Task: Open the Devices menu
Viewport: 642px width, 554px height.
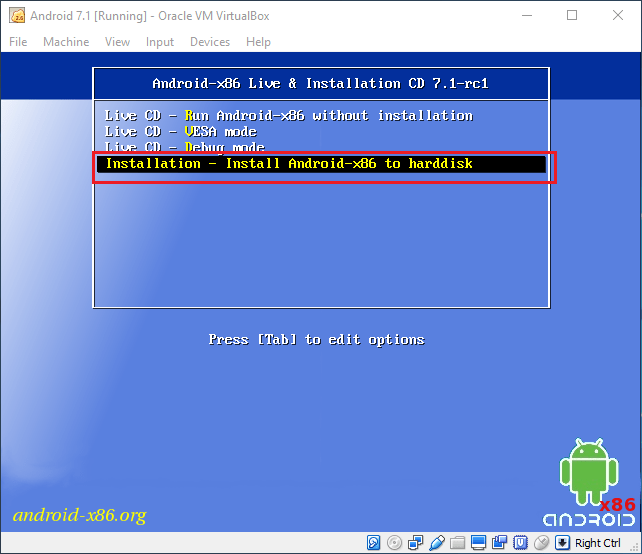Action: [x=209, y=42]
